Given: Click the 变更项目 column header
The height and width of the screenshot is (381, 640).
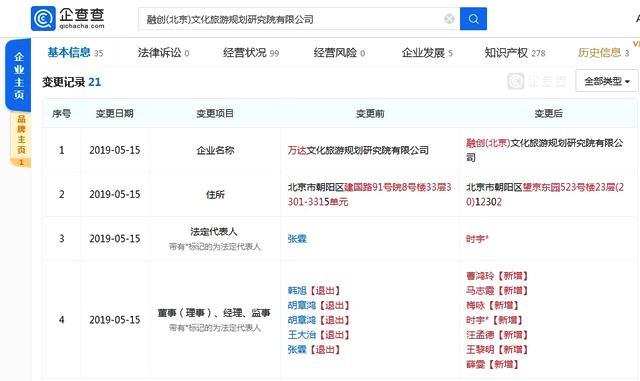Looking at the screenshot, I should pos(215,114).
